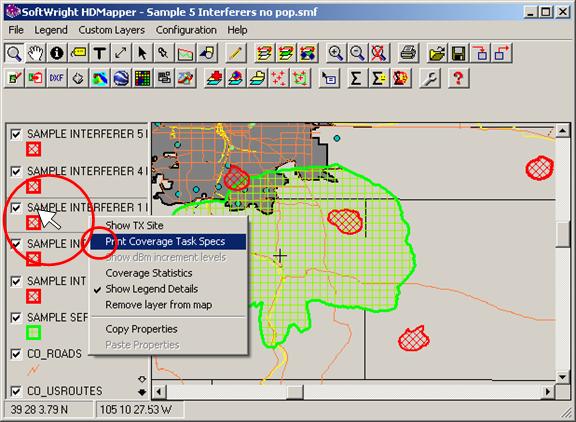Click the Sigma with face icon
The height and width of the screenshot is (422, 576).
[x=378, y=78]
